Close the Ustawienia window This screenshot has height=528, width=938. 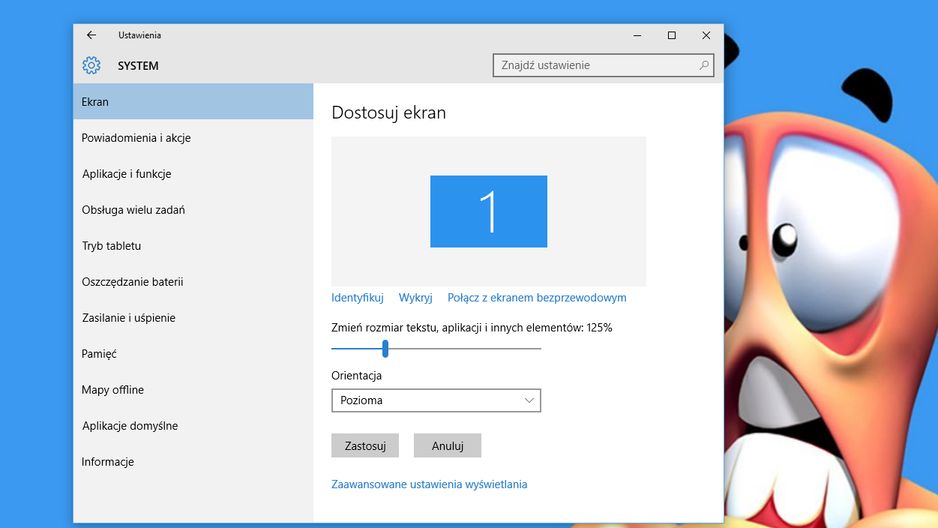706,35
